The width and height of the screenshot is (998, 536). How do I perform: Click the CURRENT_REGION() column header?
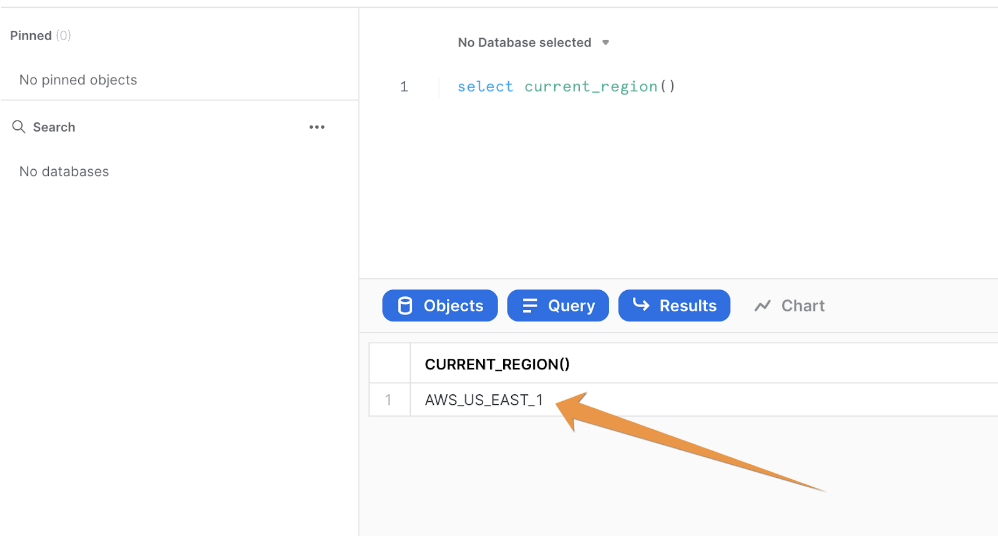pos(497,364)
